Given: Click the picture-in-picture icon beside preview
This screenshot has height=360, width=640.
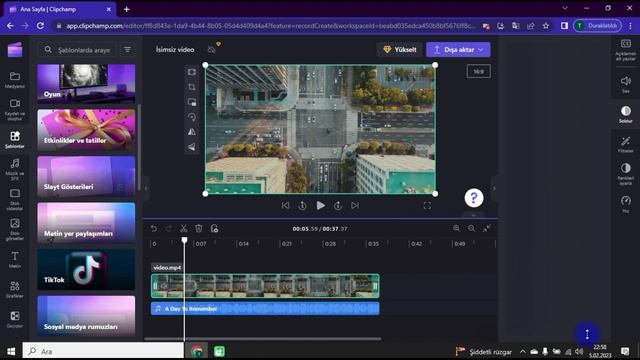Looking at the screenshot, I should [192, 102].
